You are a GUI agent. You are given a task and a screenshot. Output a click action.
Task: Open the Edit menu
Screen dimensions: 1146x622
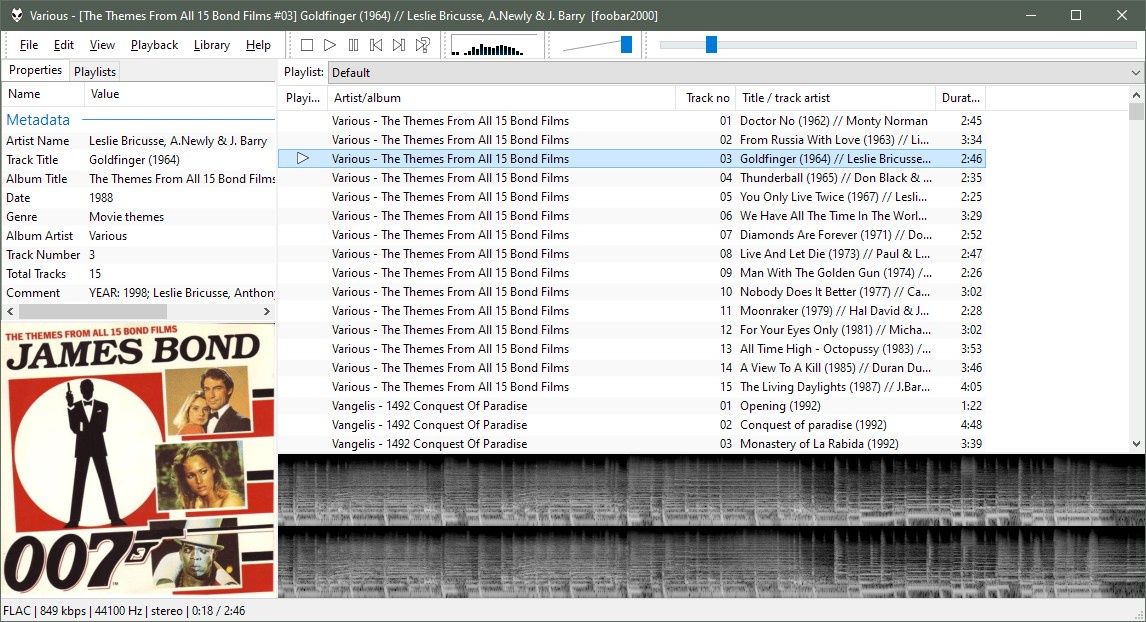64,45
